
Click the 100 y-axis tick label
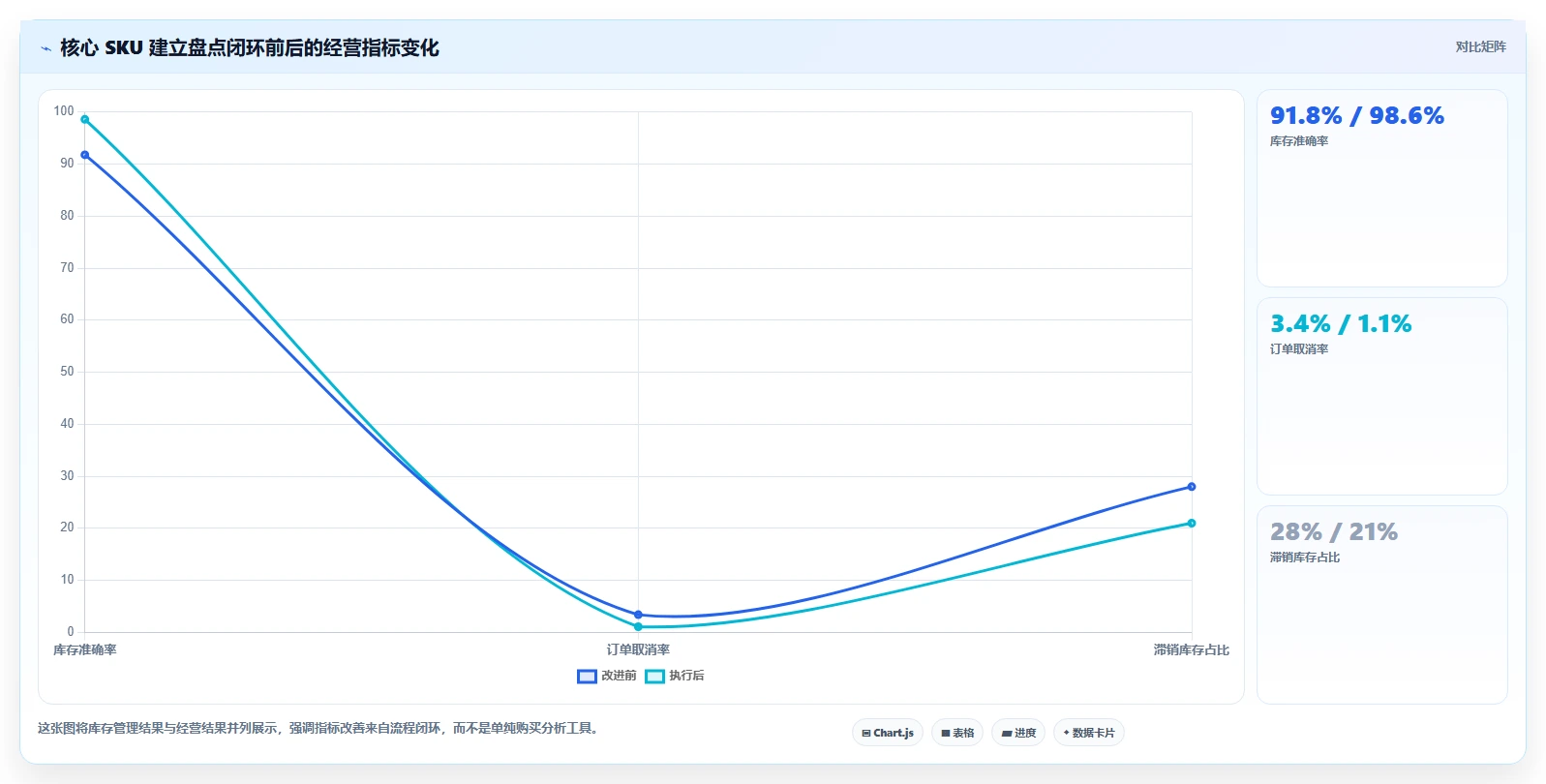click(64, 111)
